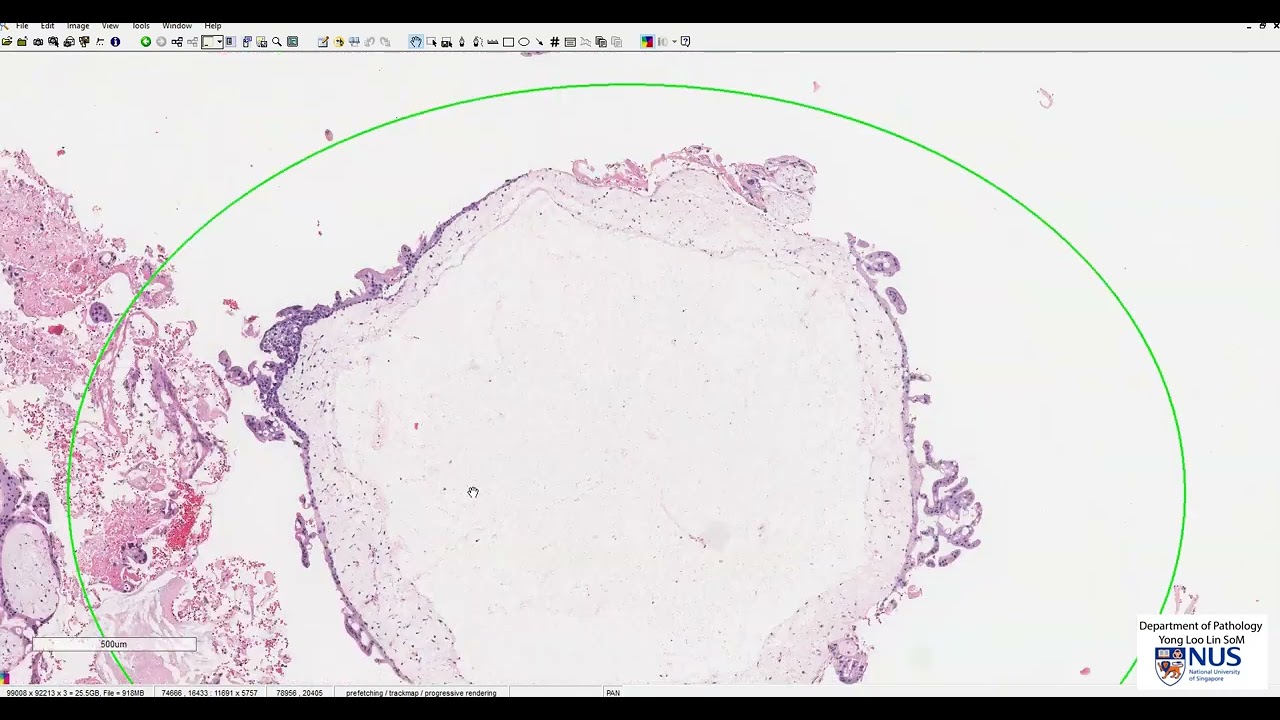Click the magnifier glass toolbar icon
Screen dimensions: 1280x720
pyautogui.click(x=277, y=42)
